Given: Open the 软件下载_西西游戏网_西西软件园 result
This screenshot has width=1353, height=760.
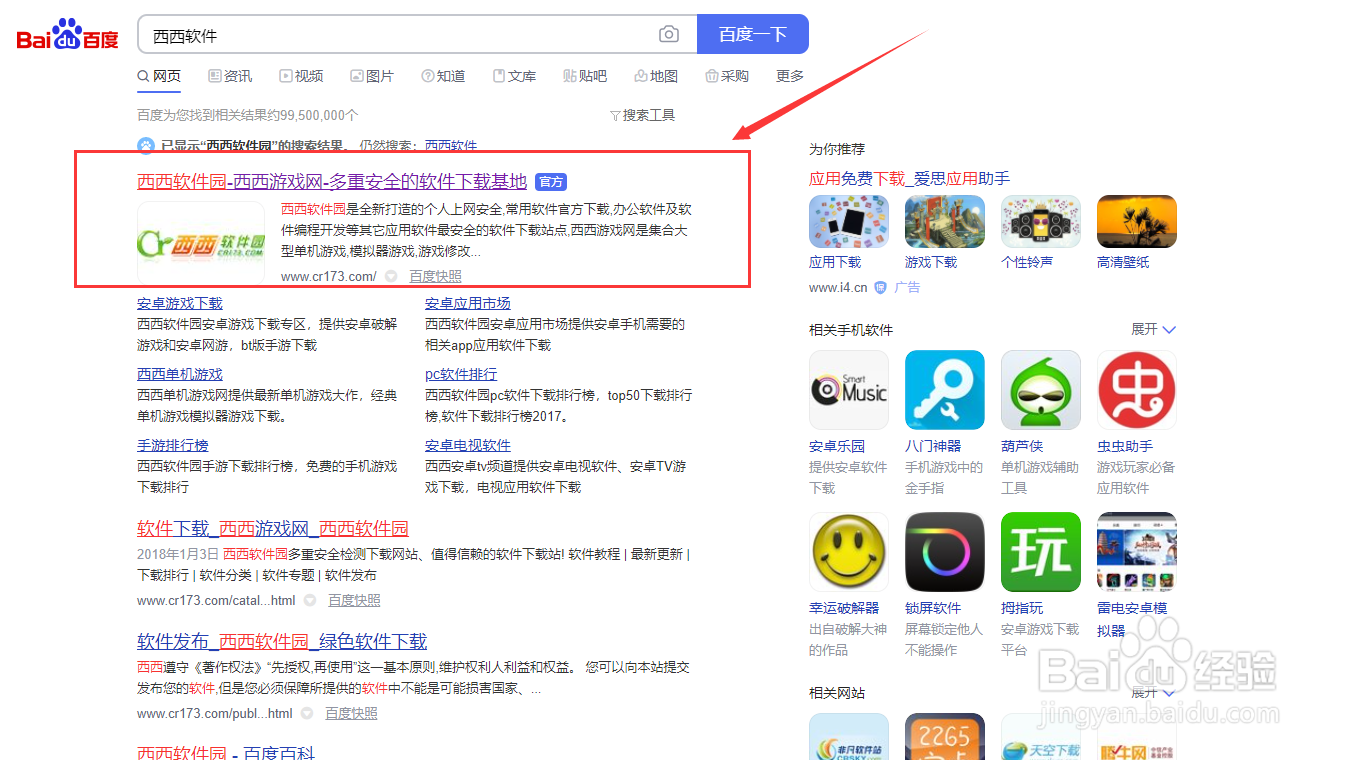Looking at the screenshot, I should pos(273,528).
